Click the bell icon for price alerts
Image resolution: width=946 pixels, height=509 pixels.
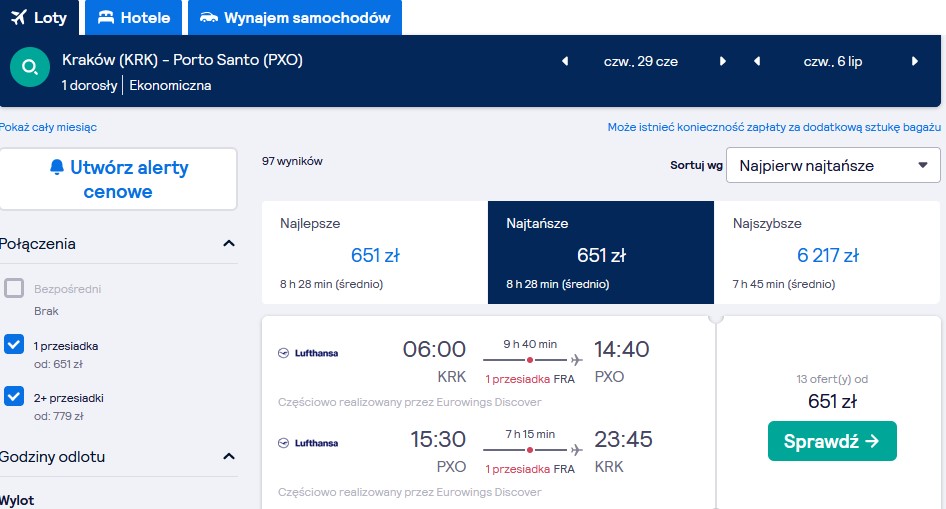57,167
